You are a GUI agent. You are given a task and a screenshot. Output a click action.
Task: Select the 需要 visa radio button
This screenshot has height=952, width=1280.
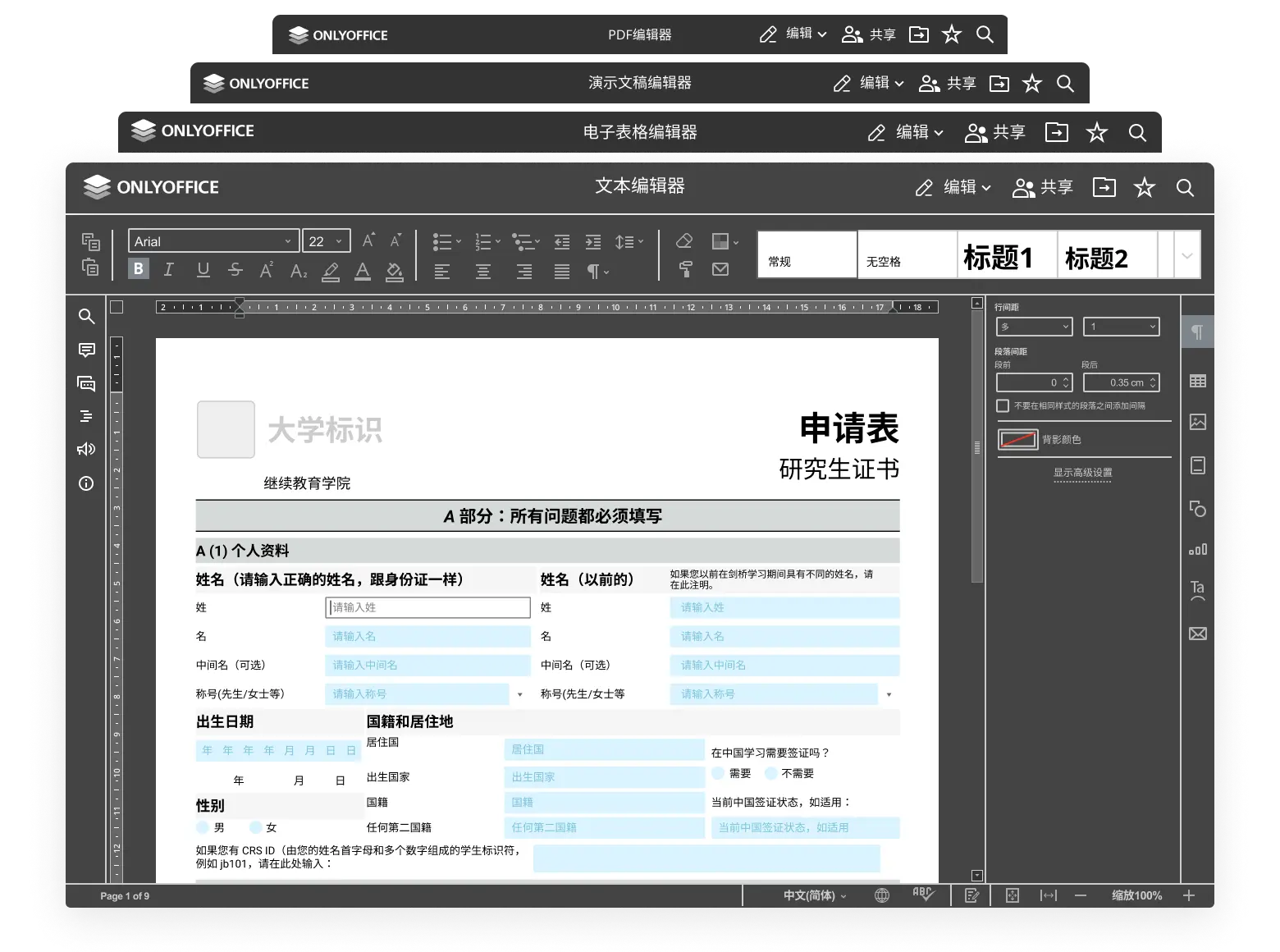[718, 773]
